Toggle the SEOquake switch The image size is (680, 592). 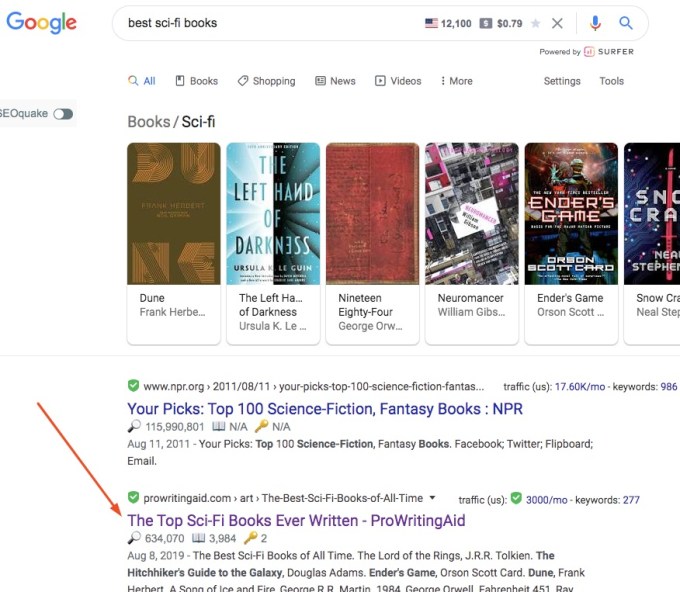pyautogui.click(x=63, y=114)
